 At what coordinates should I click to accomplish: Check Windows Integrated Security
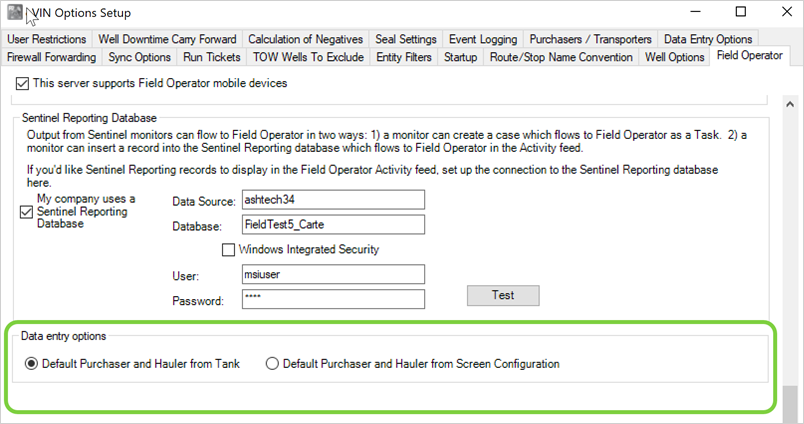pyautogui.click(x=228, y=249)
